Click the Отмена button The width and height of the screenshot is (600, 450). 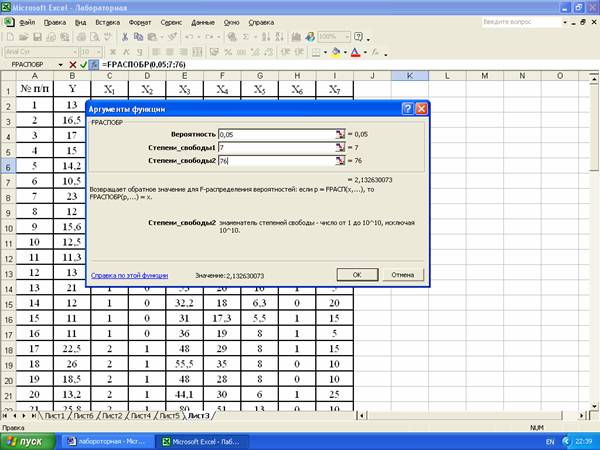tap(402, 274)
